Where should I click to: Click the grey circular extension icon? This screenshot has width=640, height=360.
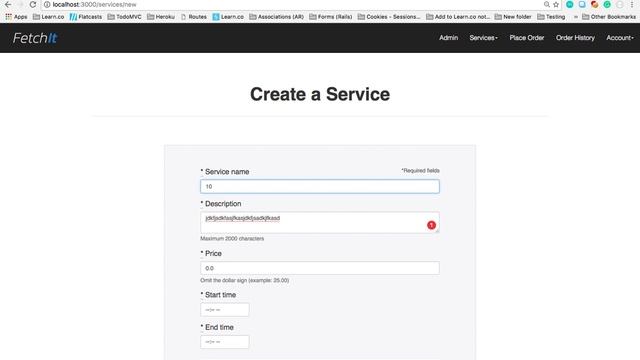[x=620, y=4]
